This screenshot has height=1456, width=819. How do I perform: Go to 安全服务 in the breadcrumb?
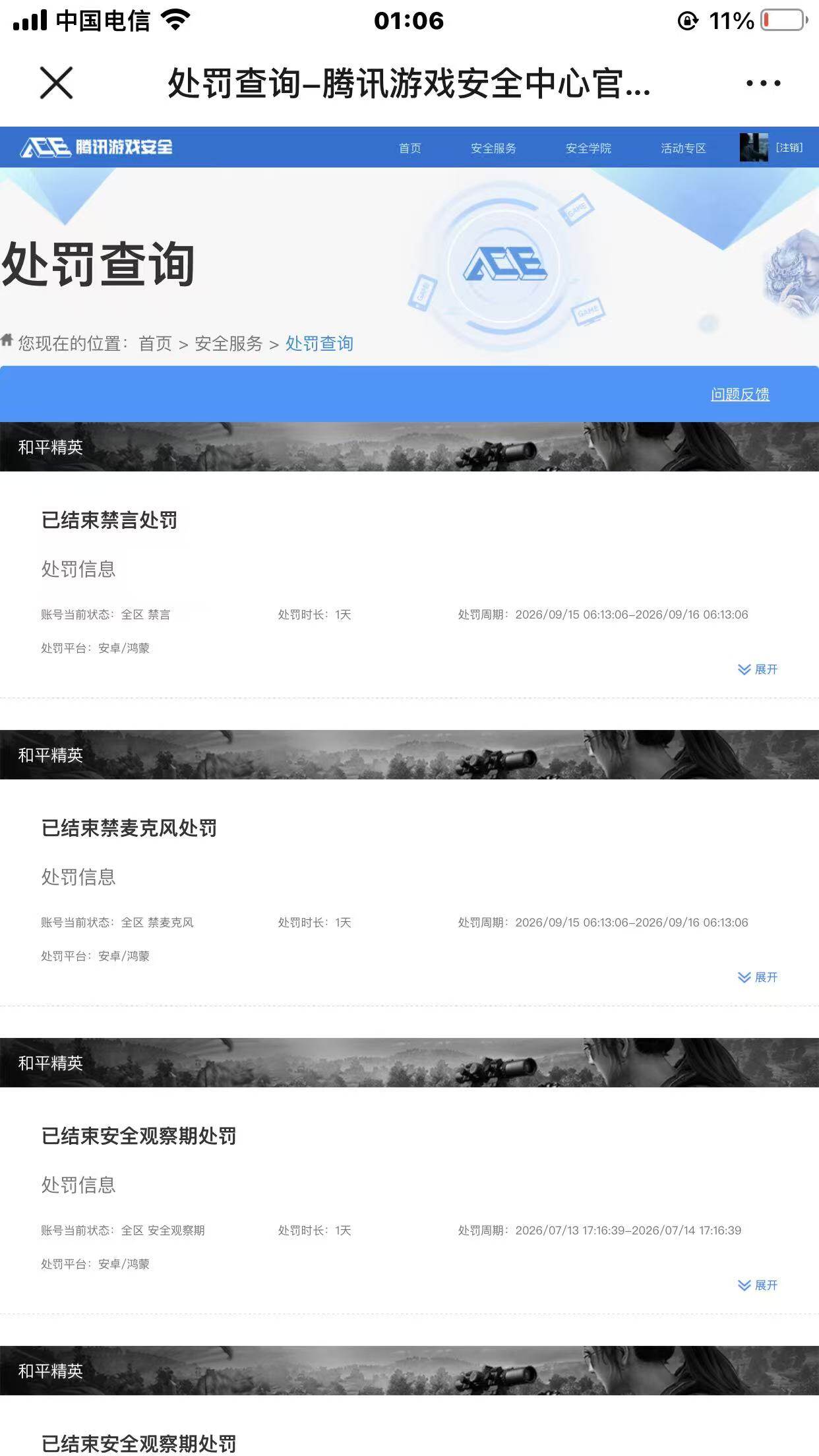[x=228, y=344]
